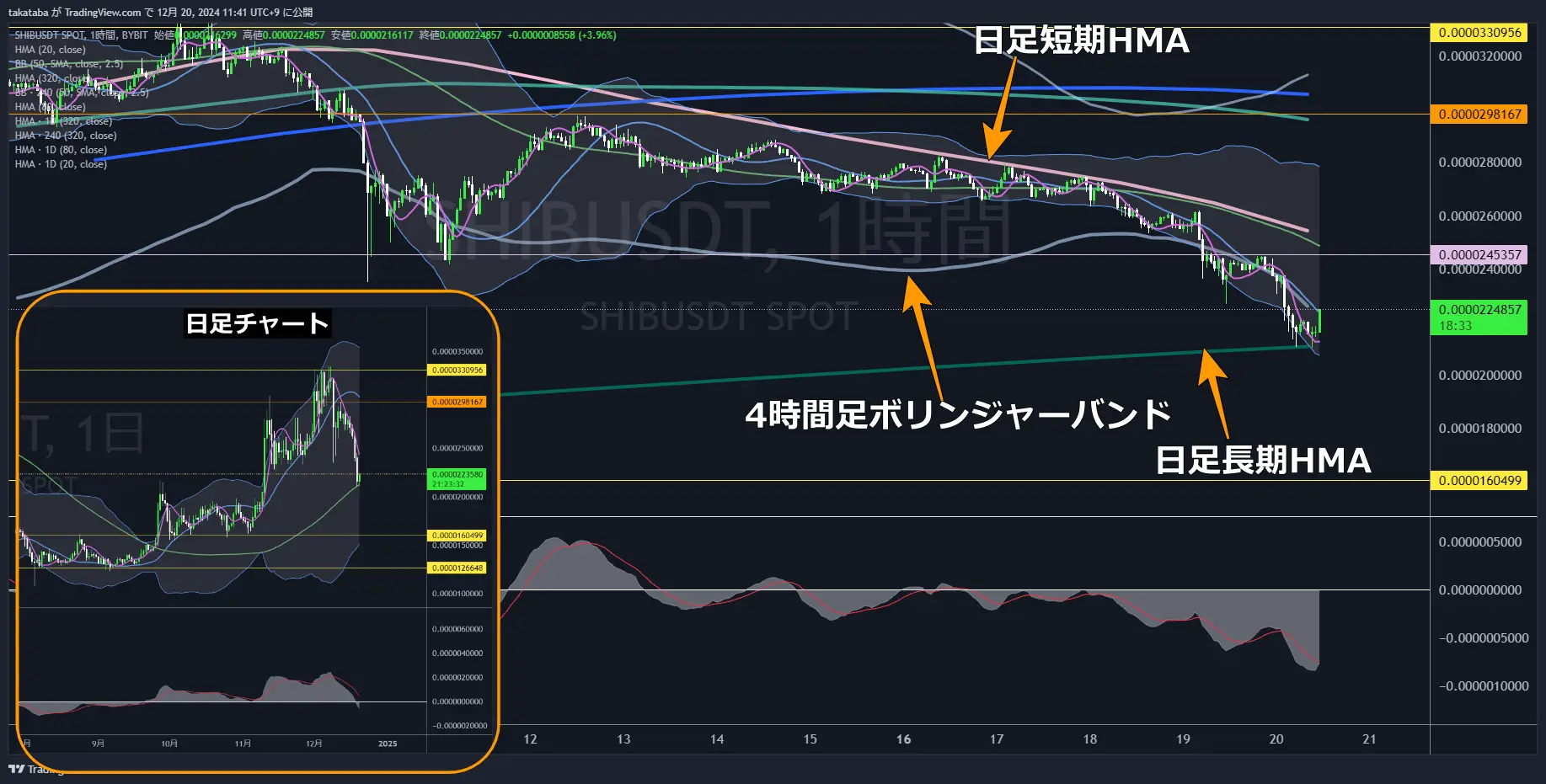Click the 0.0000005000 oscillator axis value
This screenshot has height=784, width=1546.
[x=1479, y=542]
